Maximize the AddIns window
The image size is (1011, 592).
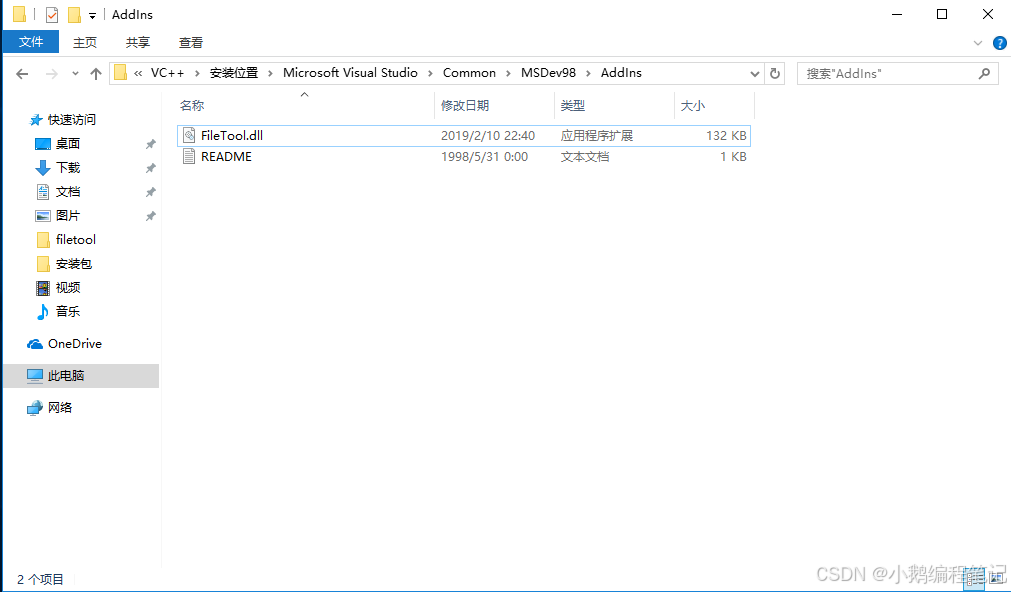click(942, 14)
